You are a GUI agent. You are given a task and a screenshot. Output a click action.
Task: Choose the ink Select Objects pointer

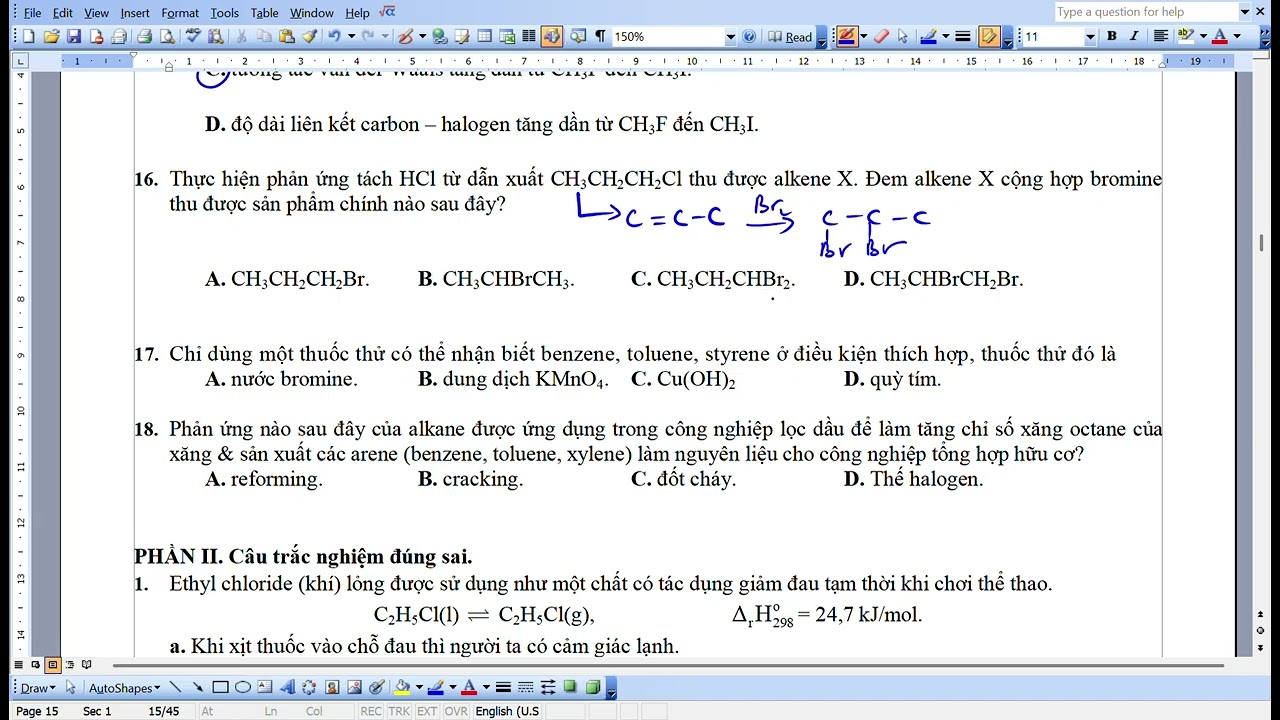click(x=902, y=37)
